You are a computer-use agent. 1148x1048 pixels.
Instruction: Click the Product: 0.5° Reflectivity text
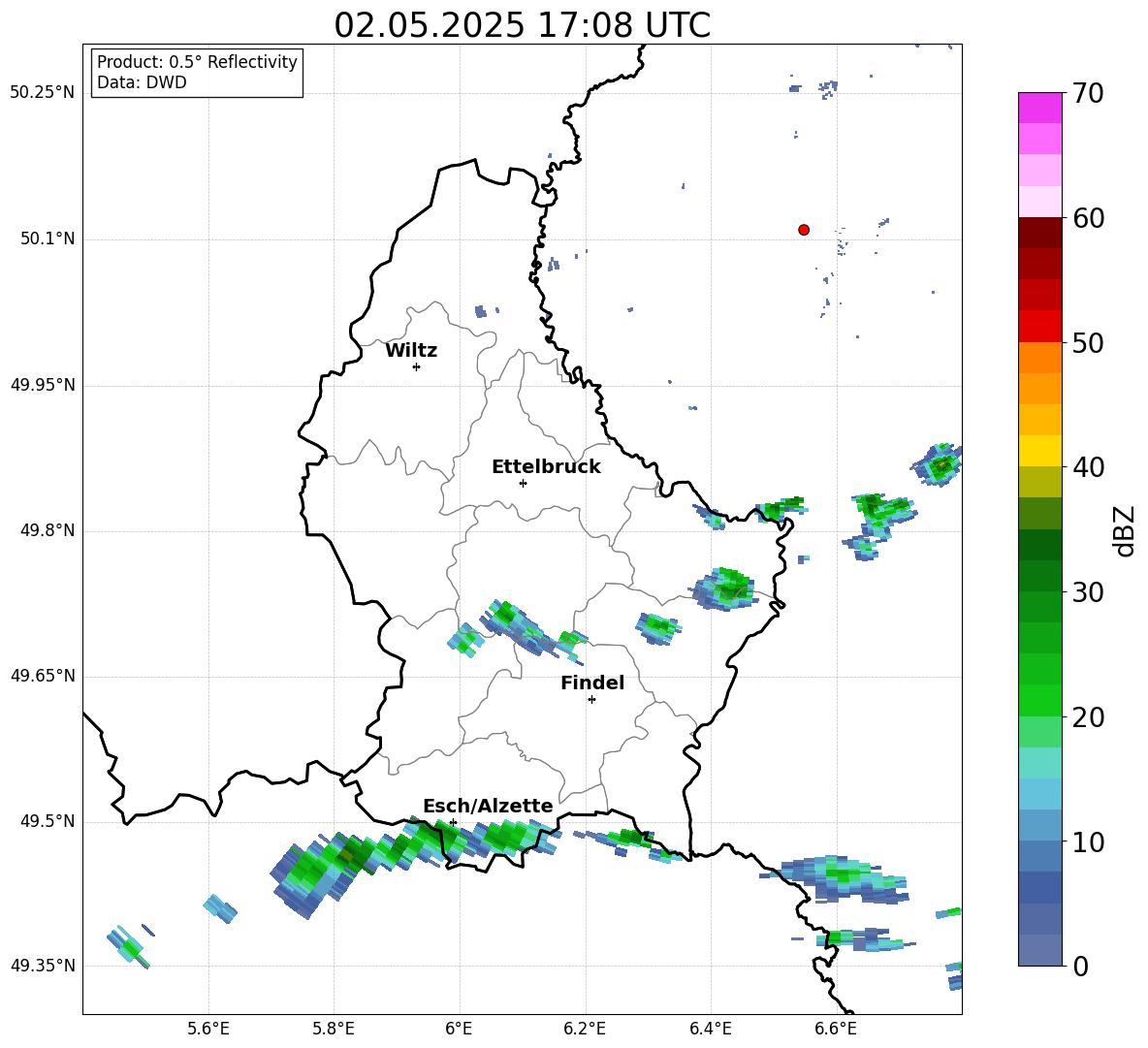click(x=197, y=62)
